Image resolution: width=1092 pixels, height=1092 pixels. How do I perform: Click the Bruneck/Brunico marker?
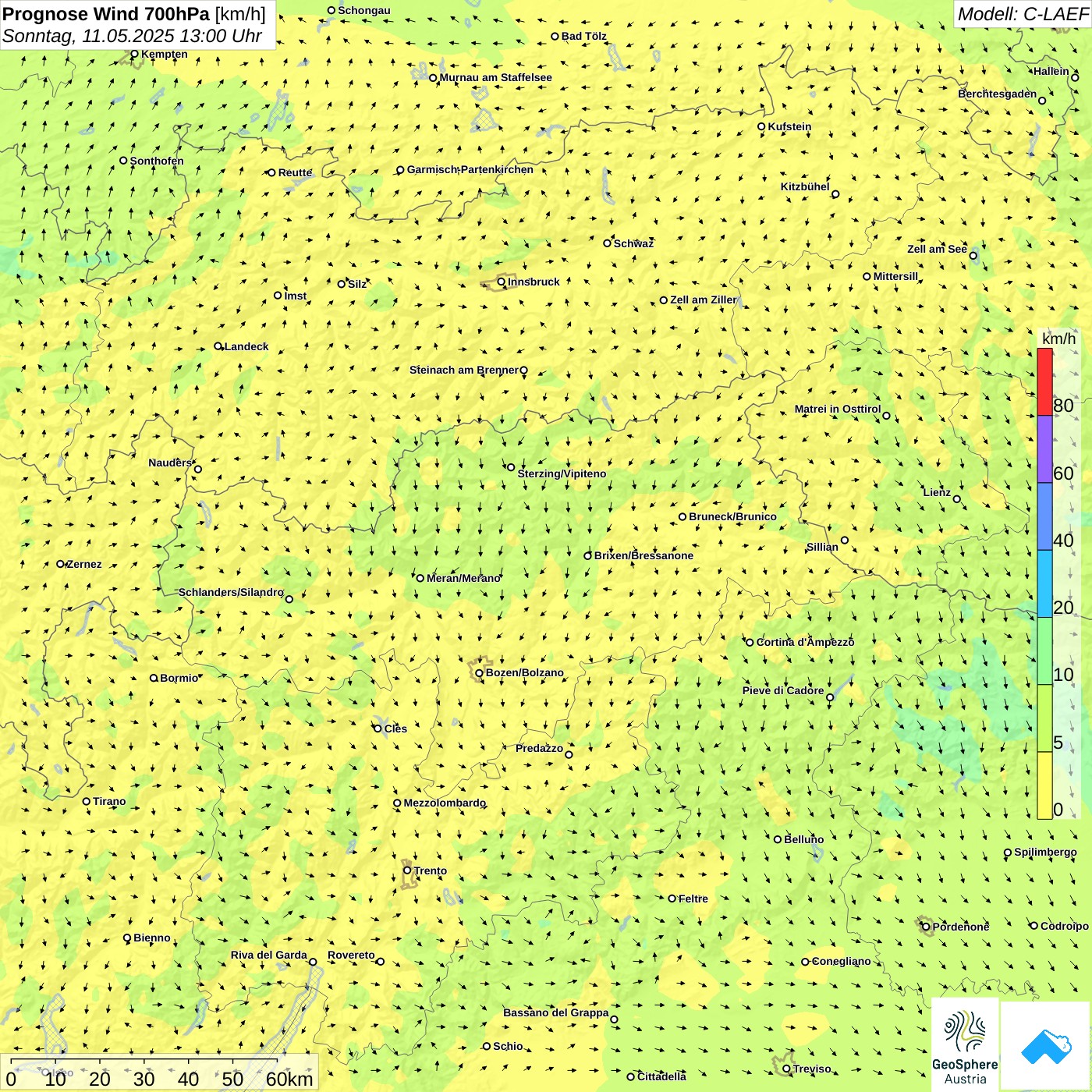pos(682,516)
